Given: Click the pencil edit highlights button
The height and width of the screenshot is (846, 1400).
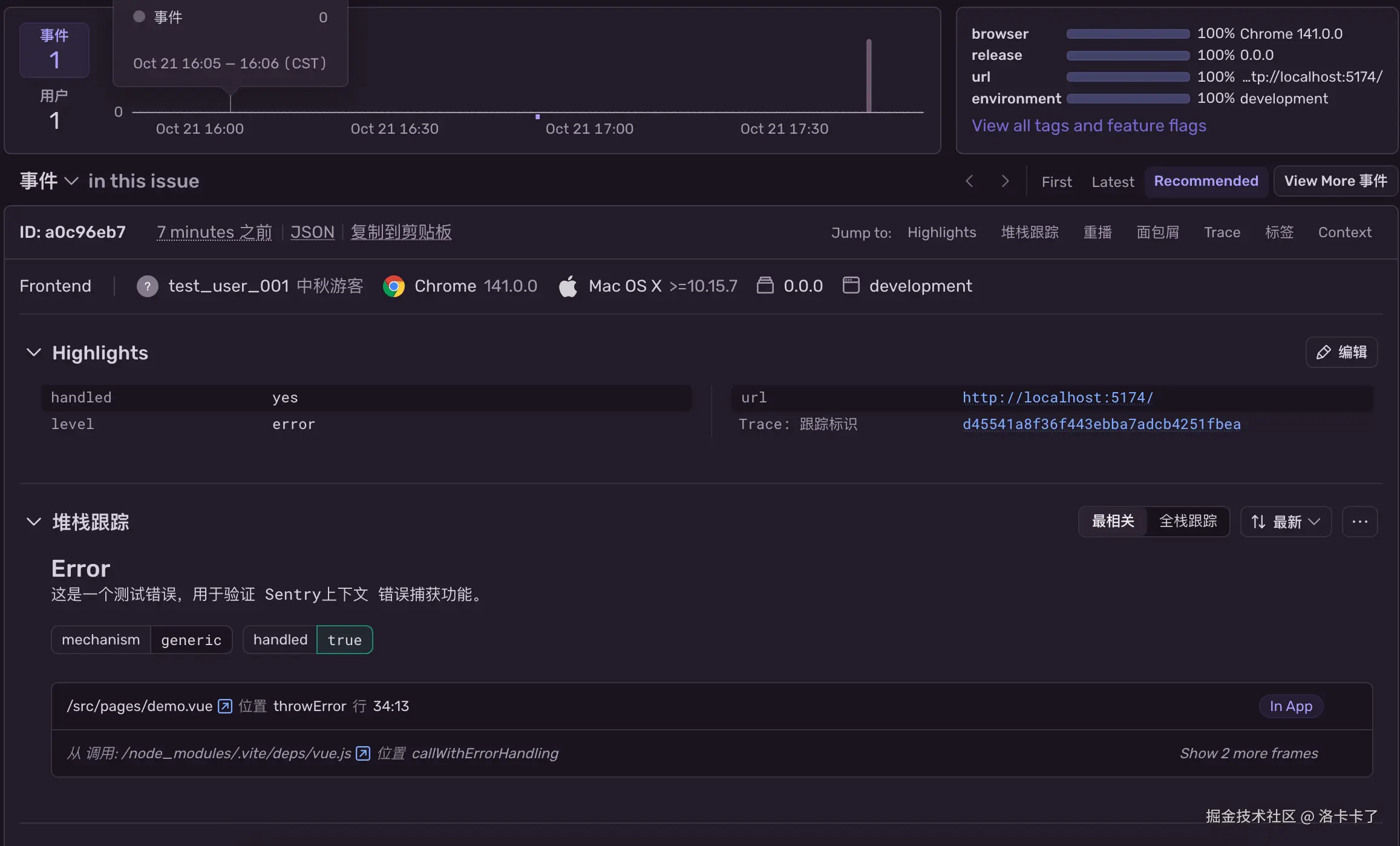Looking at the screenshot, I should point(1341,352).
